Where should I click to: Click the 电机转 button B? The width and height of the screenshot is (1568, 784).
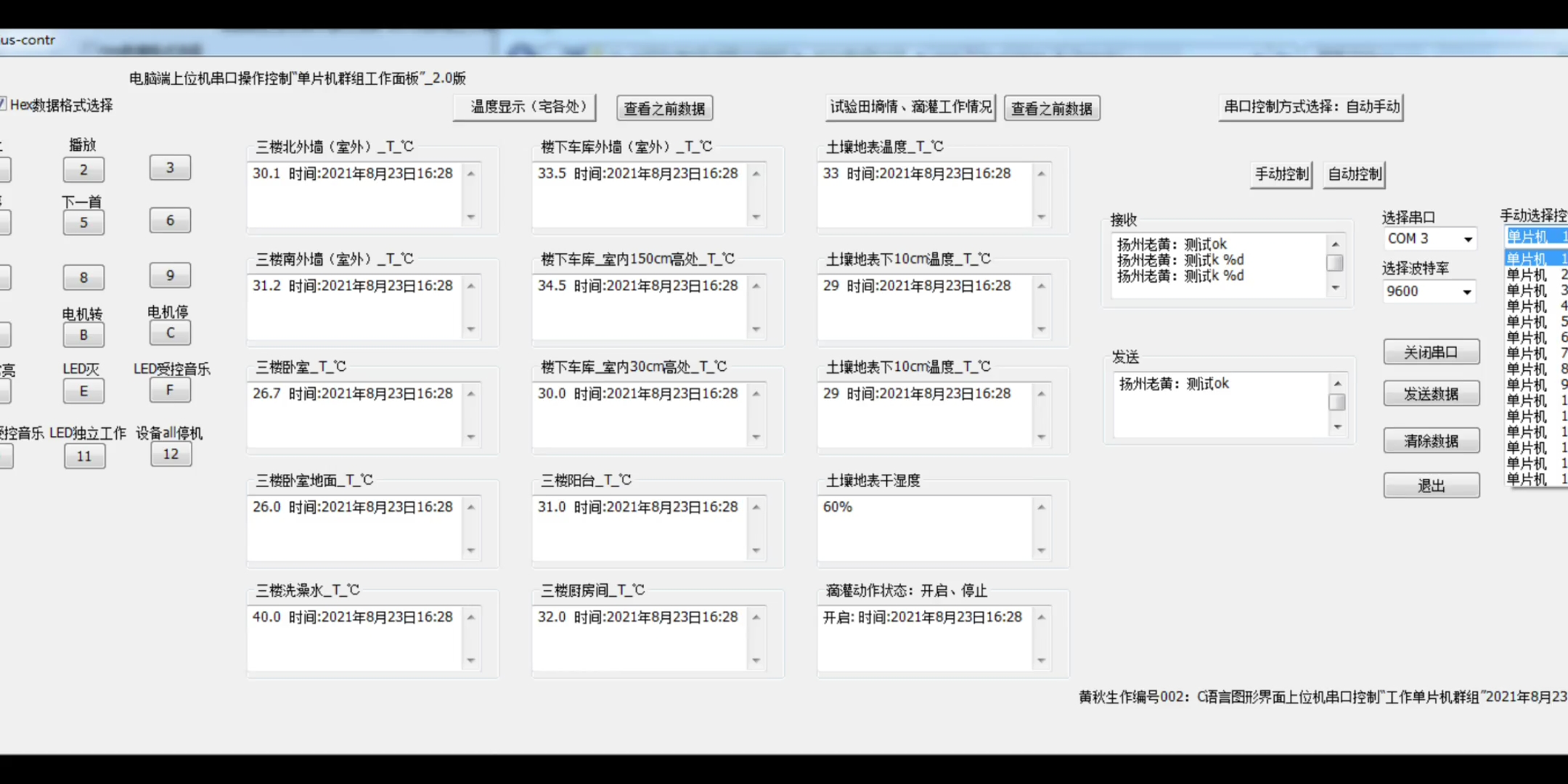pos(83,335)
